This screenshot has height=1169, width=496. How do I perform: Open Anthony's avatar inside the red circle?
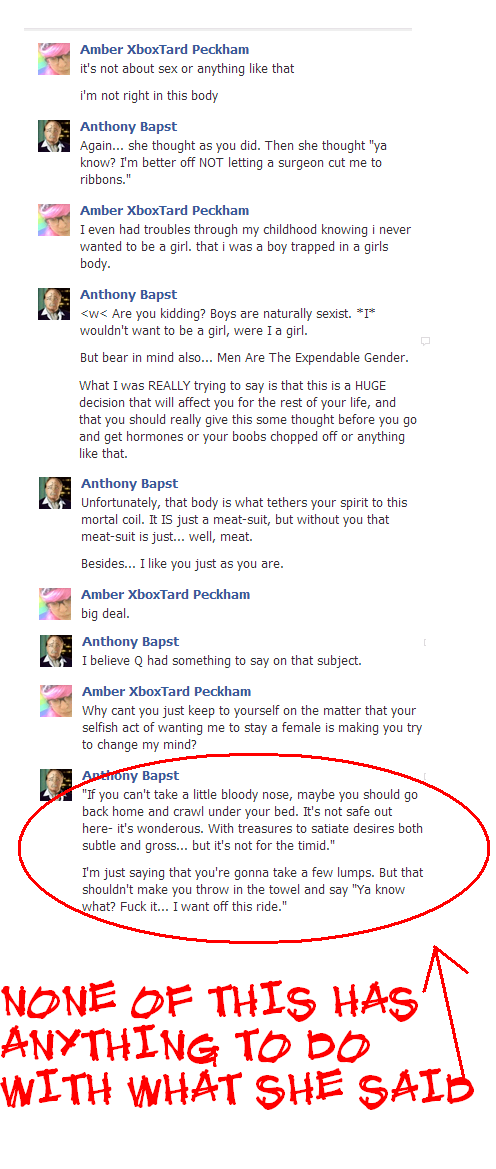56,785
